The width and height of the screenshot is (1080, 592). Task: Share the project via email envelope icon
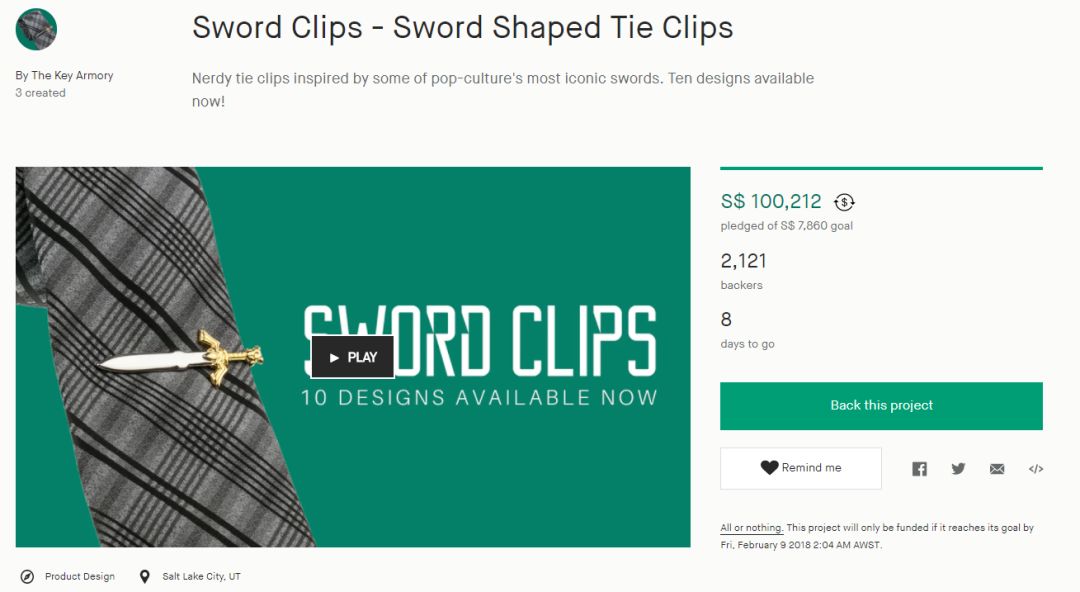point(997,469)
